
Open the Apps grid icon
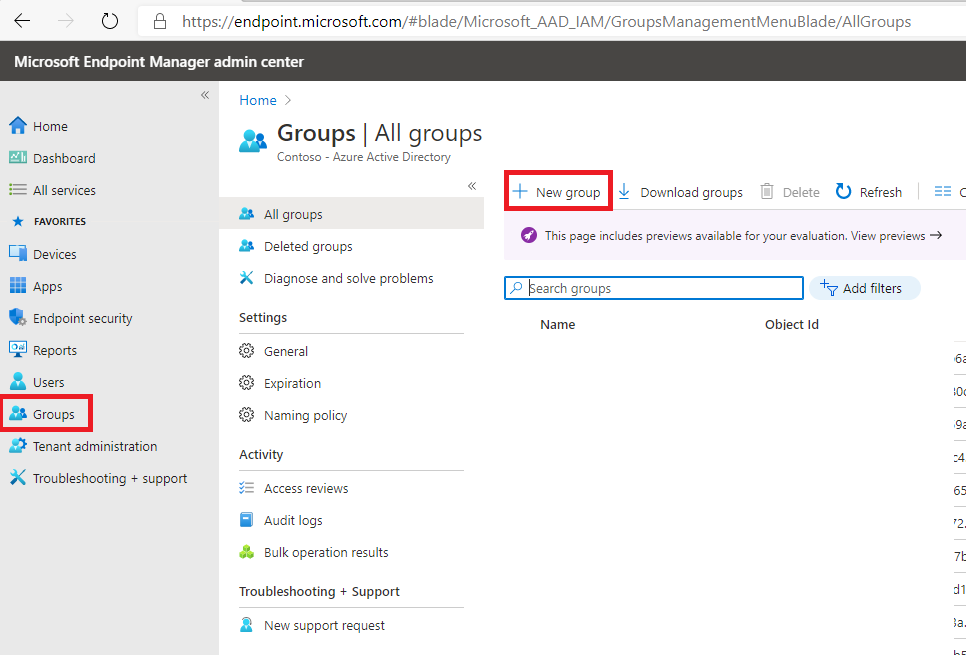tap(18, 286)
